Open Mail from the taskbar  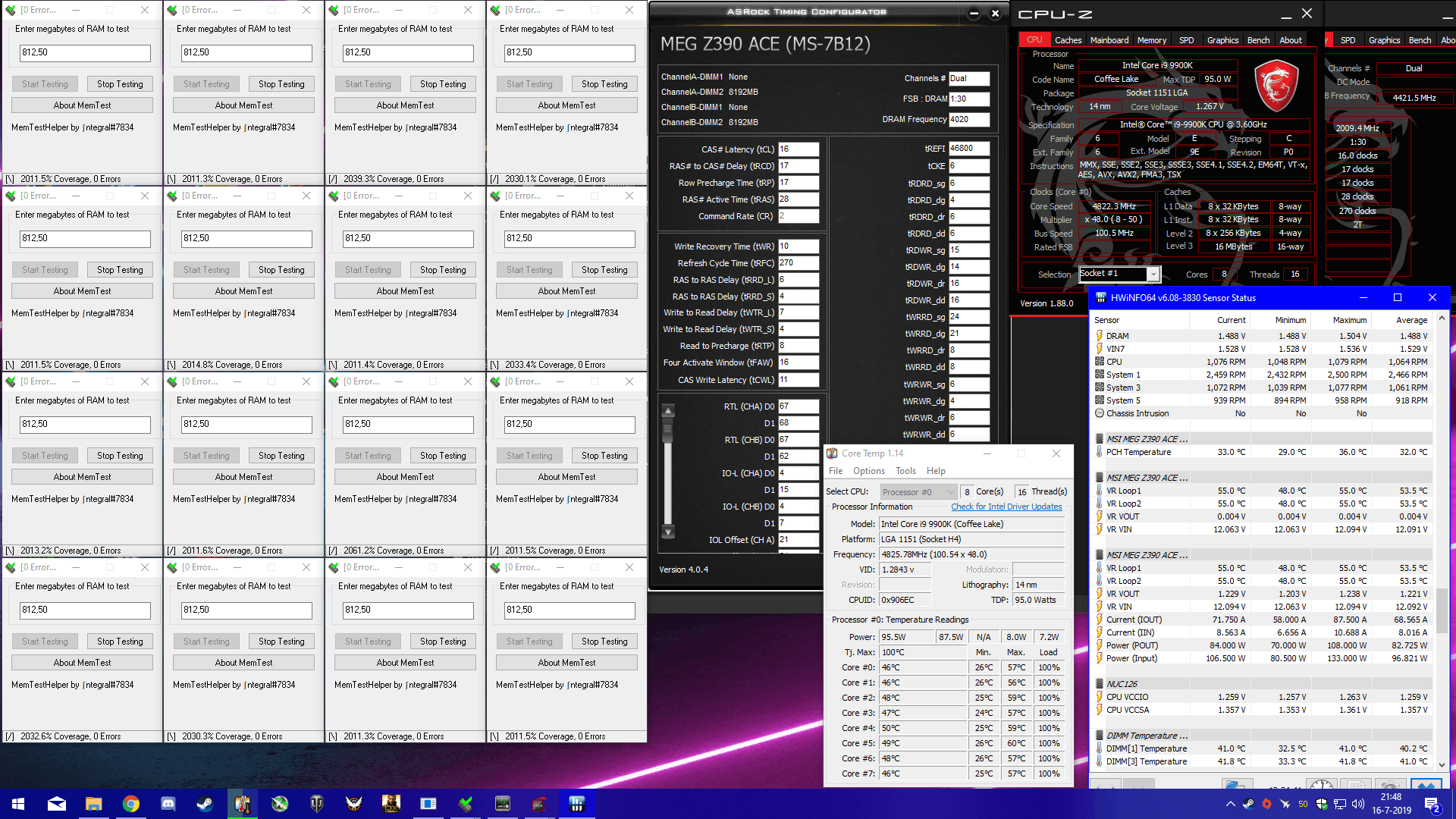57,804
